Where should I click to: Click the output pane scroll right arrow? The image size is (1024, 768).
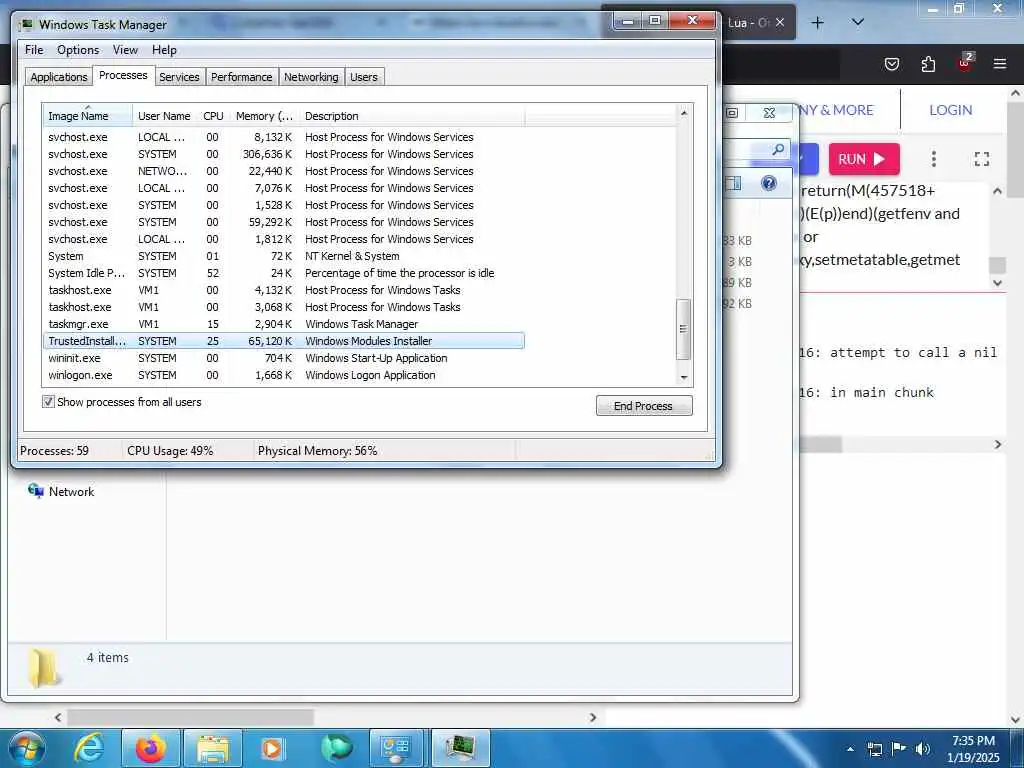click(997, 445)
